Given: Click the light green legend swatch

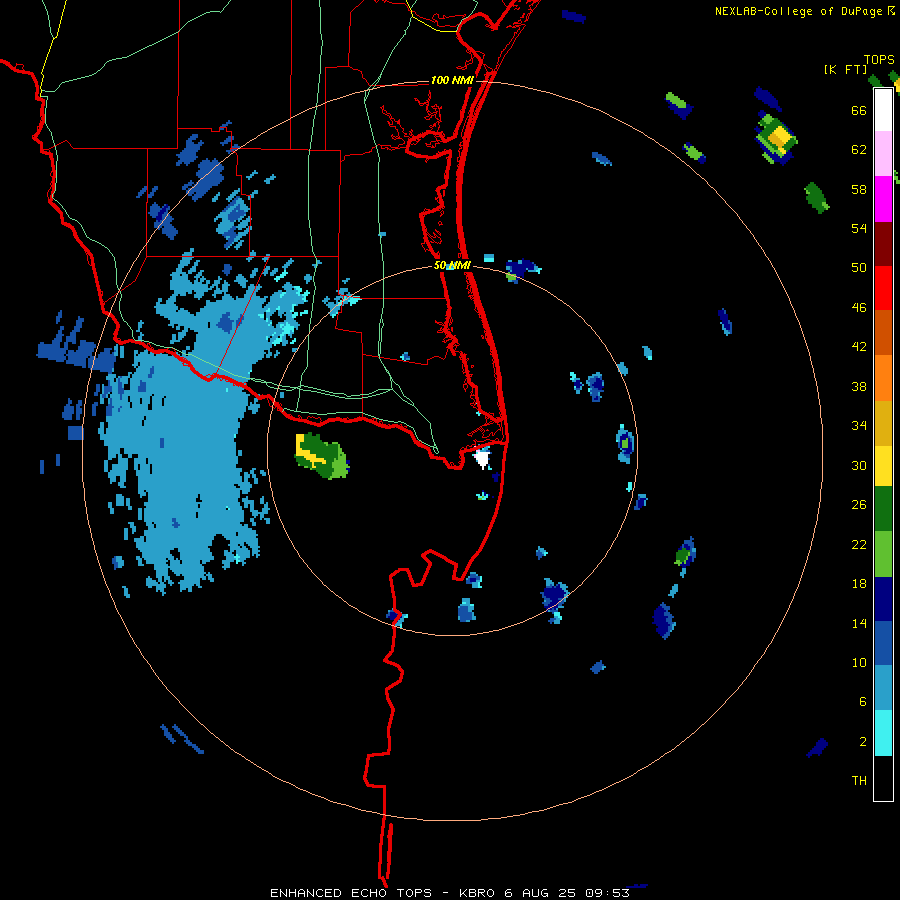Looking at the screenshot, I should [x=883, y=554].
